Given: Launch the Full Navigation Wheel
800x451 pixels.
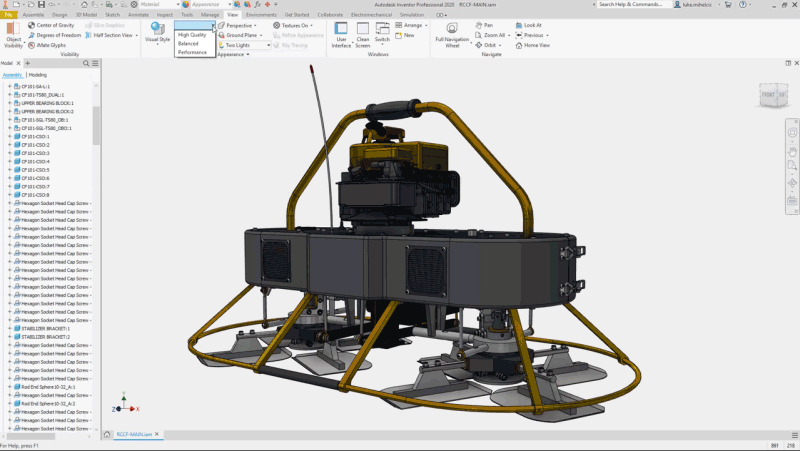Looking at the screenshot, I should point(452,35).
